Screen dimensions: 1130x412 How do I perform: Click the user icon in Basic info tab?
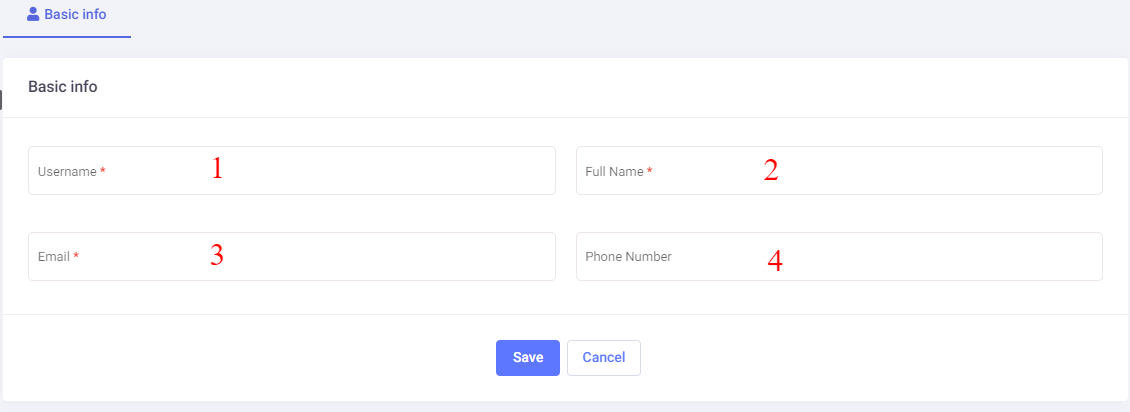click(x=33, y=14)
